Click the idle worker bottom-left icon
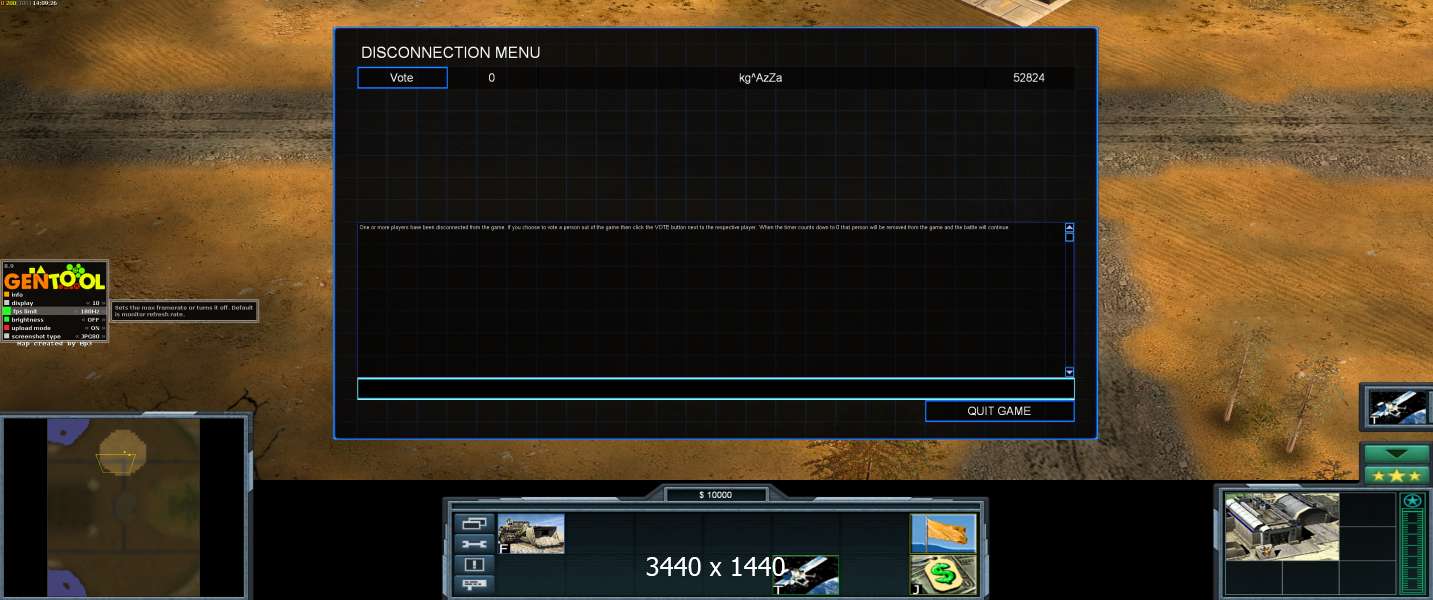This screenshot has height=600, width=1433. click(474, 584)
